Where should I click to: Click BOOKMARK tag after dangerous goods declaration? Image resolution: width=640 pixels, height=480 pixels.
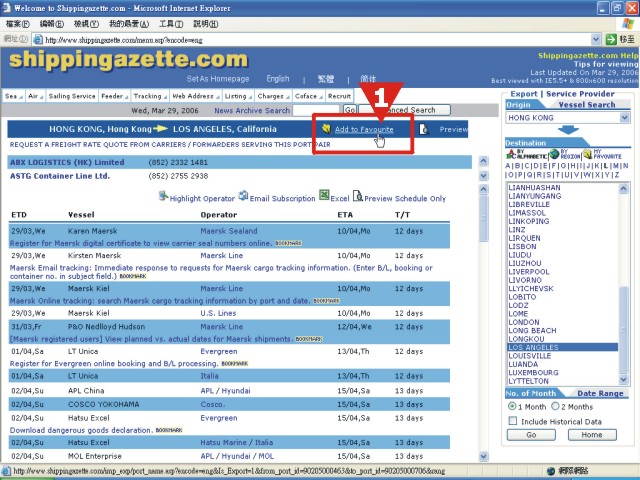click(x=169, y=430)
